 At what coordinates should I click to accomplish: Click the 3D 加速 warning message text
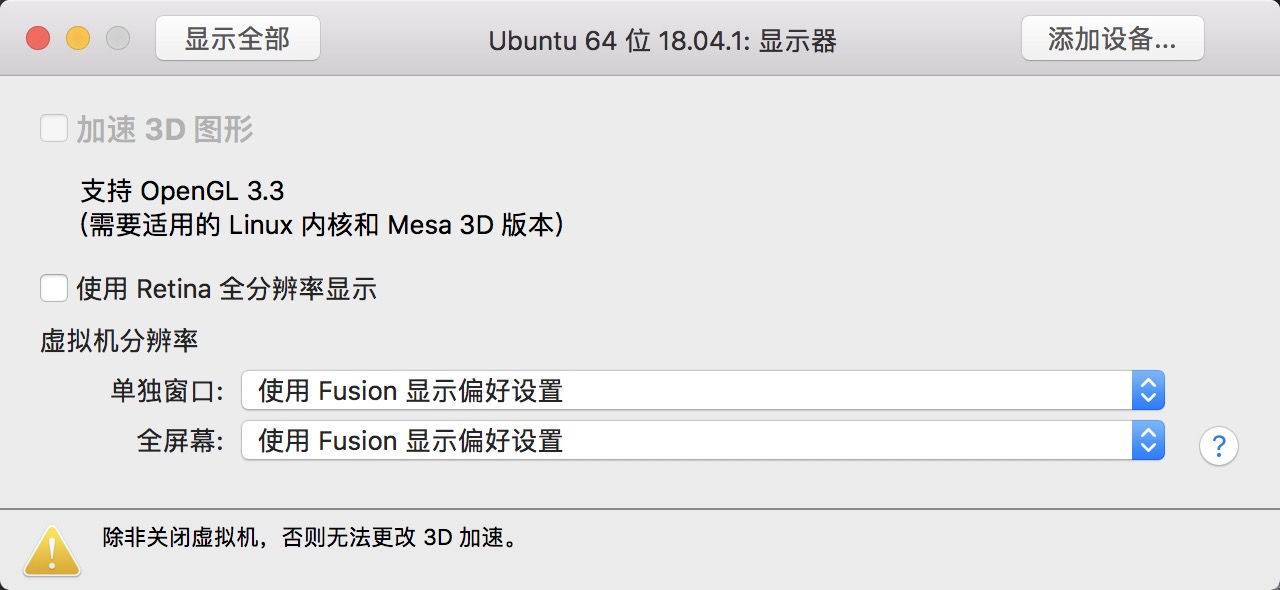[x=310, y=537]
